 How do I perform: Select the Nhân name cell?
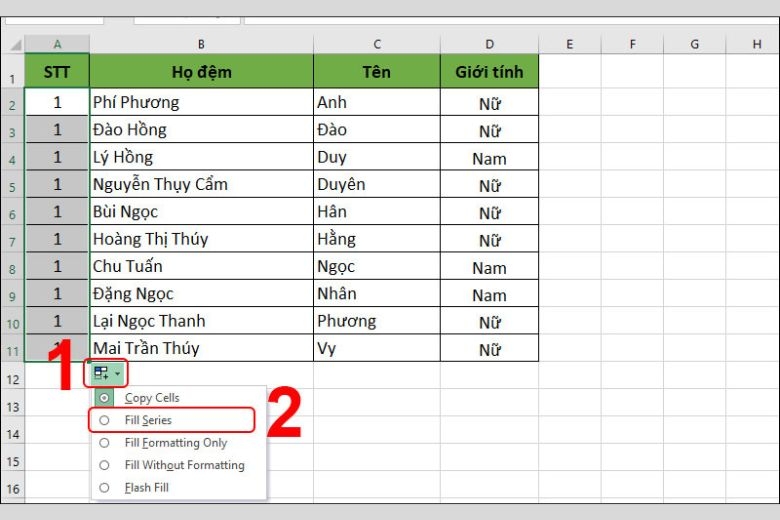click(377, 294)
